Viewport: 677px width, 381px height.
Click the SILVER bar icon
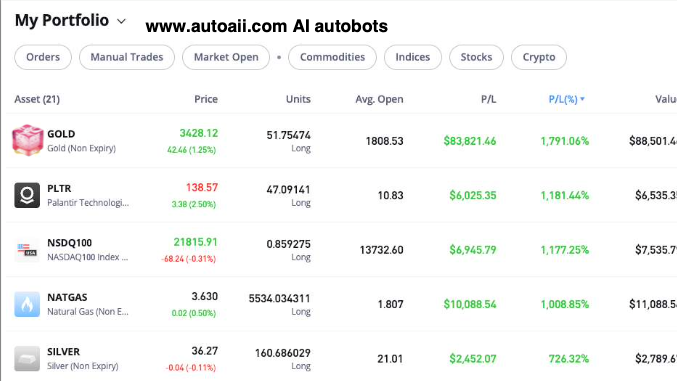click(27, 359)
